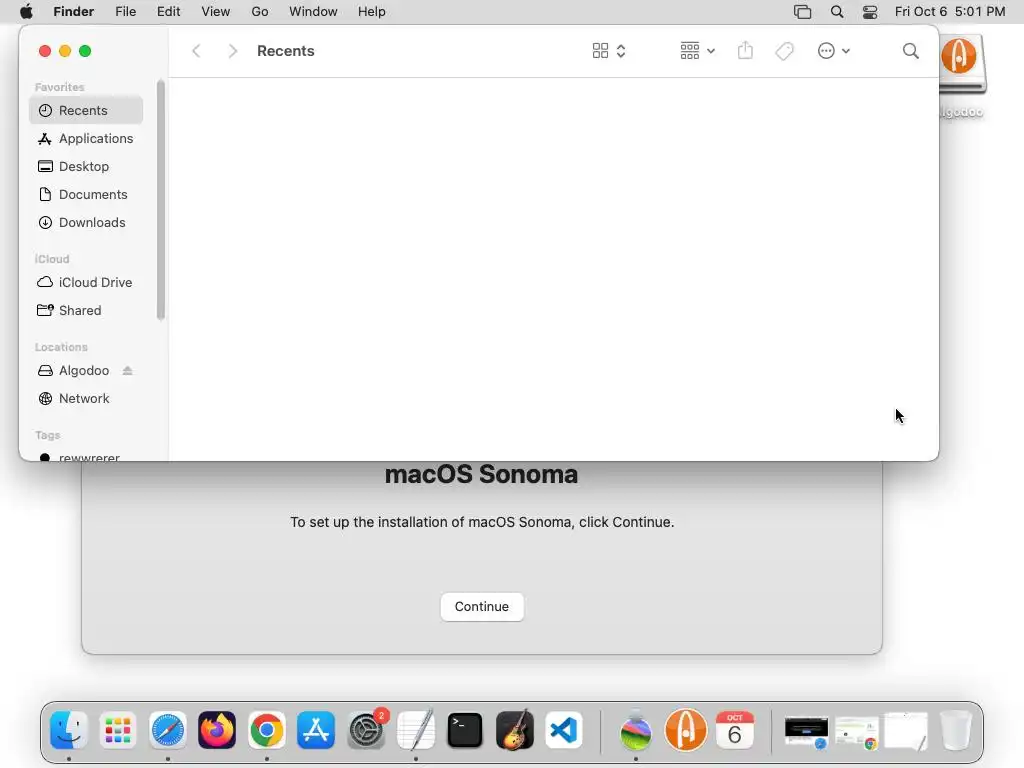Screen dimensions: 1024x768
Task: Open the Window menu
Action: coord(313,12)
